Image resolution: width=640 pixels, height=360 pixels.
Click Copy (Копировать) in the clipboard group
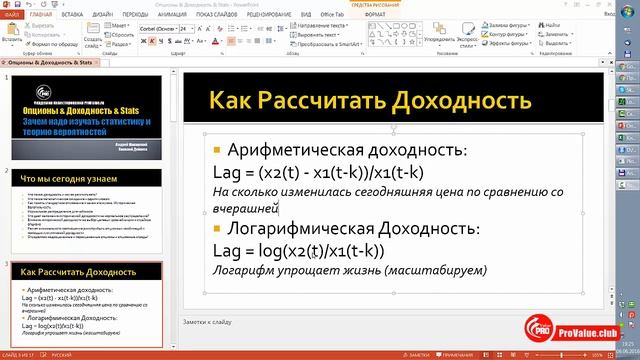click(42, 35)
